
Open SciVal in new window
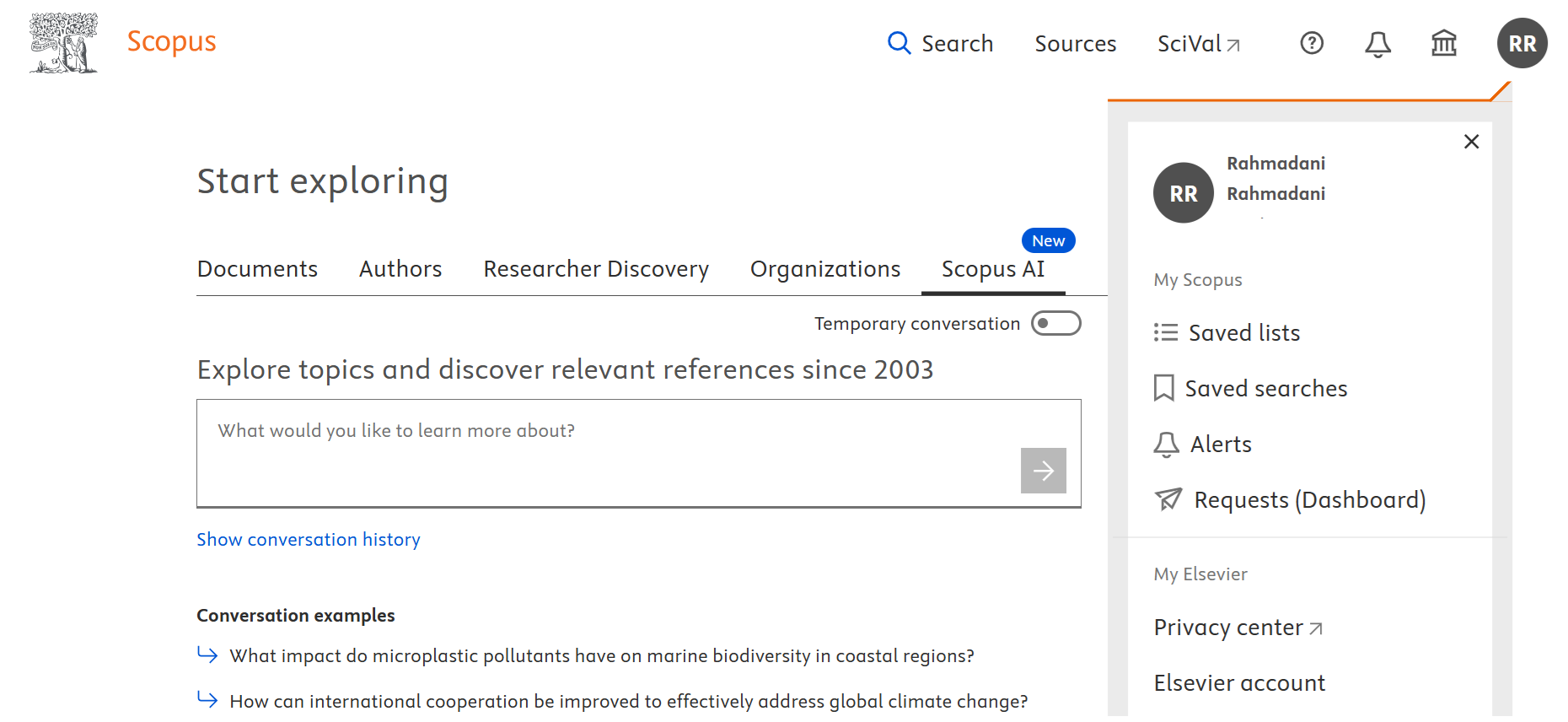point(1199,44)
